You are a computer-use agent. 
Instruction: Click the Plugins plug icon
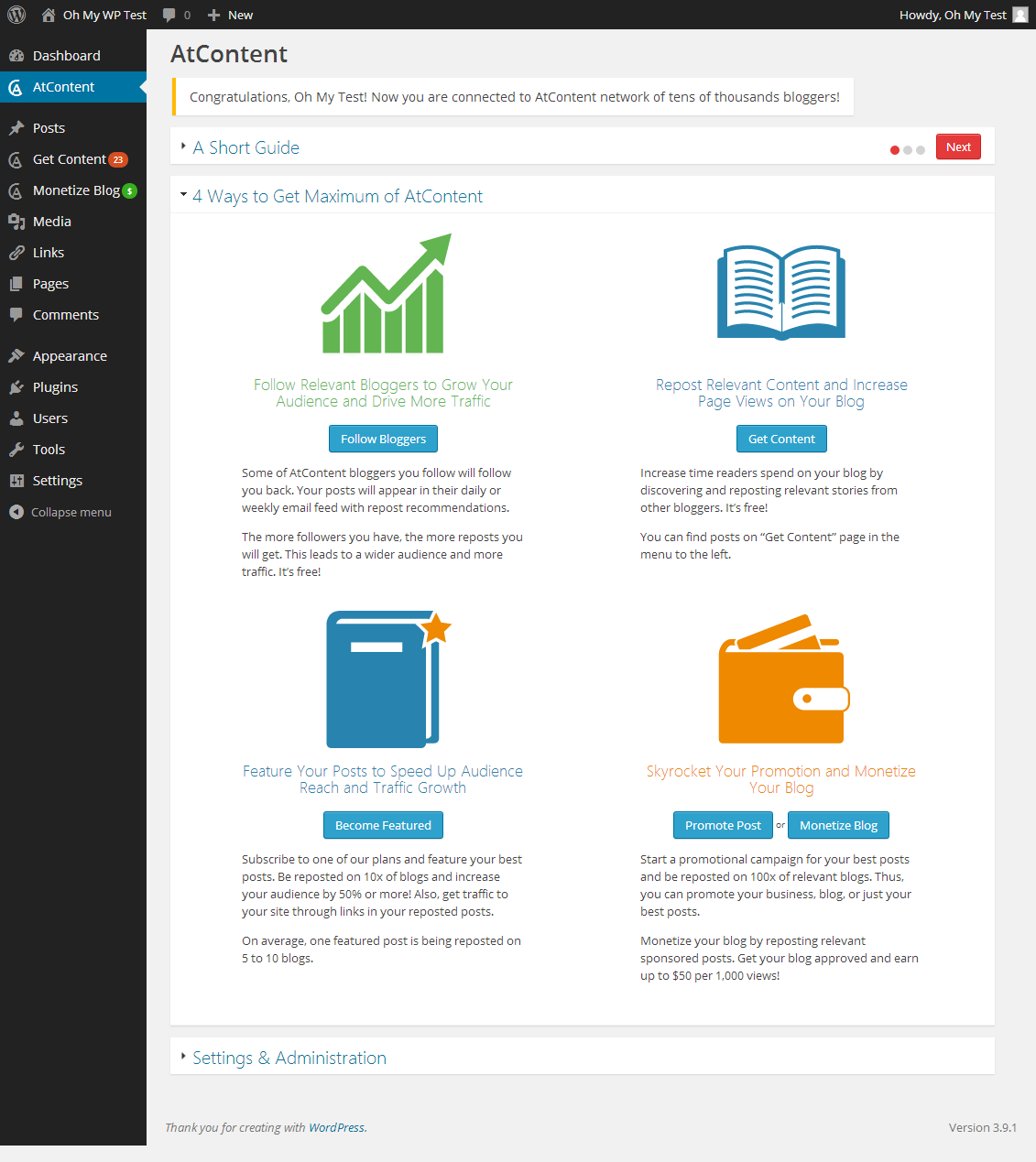(x=16, y=387)
